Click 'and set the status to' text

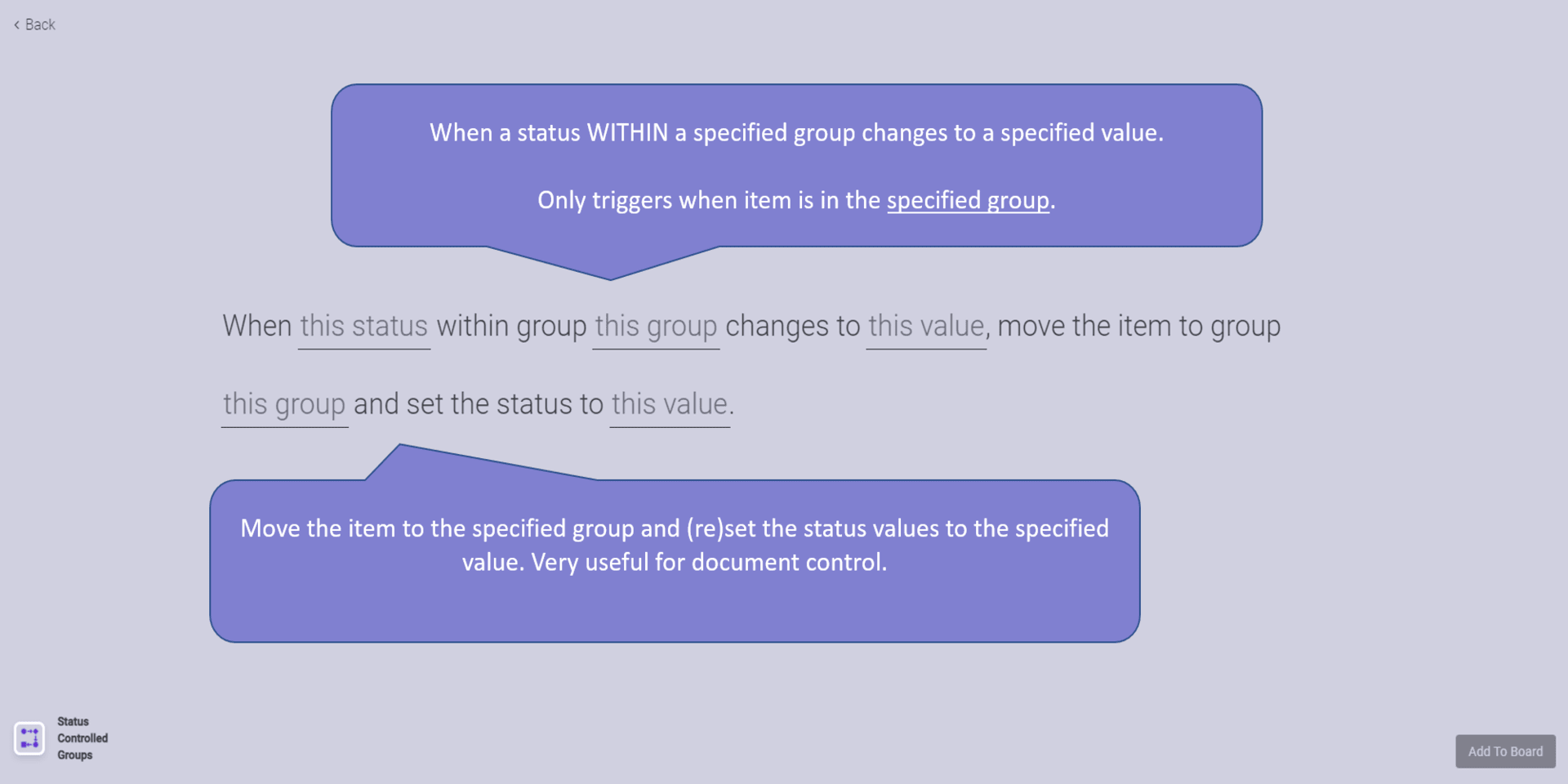coord(479,404)
